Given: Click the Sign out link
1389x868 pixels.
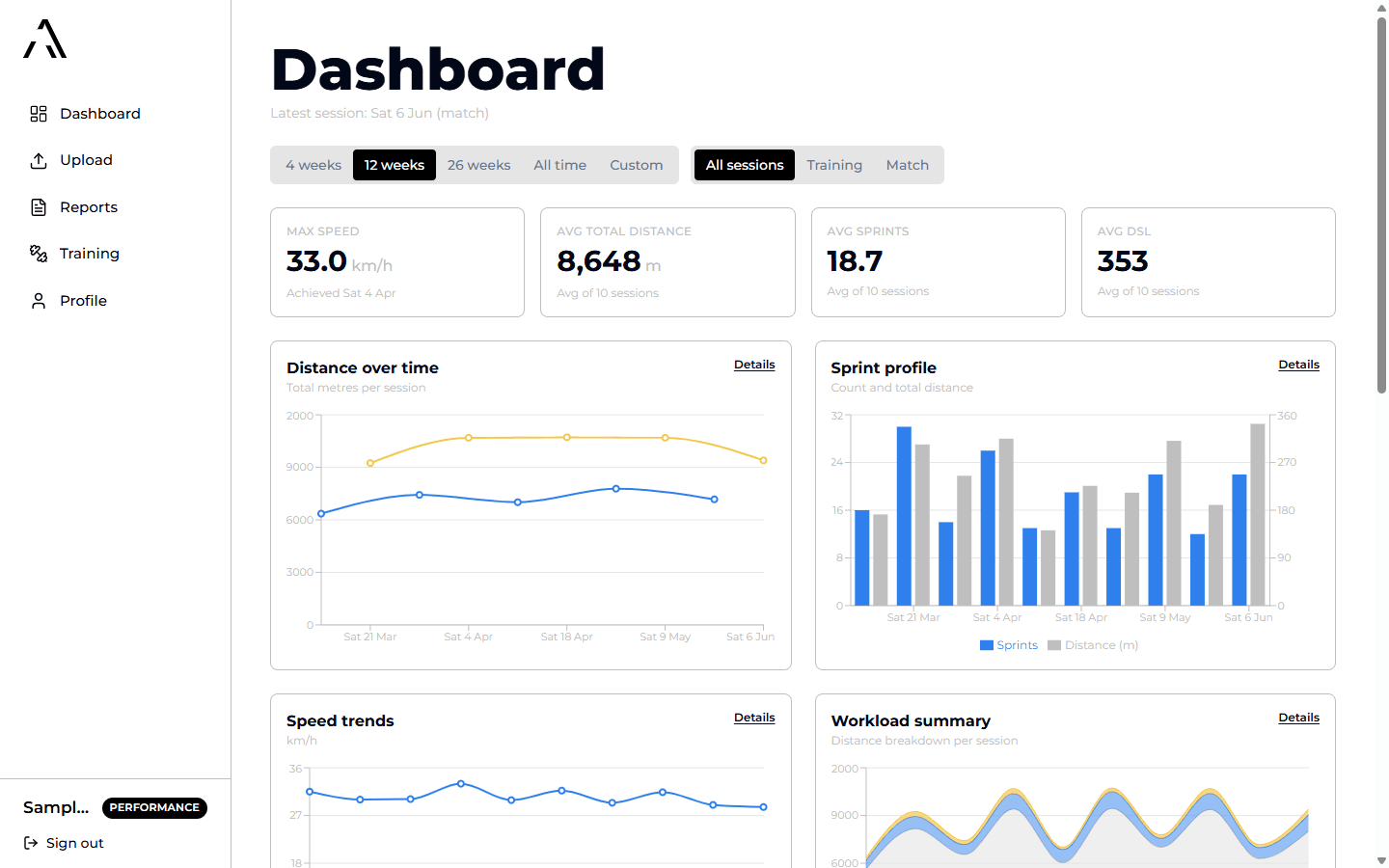Looking at the screenshot, I should pos(64,843).
